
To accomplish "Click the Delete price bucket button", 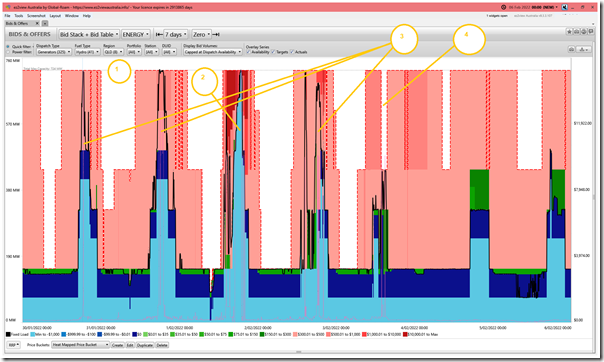I will pos(162,345).
